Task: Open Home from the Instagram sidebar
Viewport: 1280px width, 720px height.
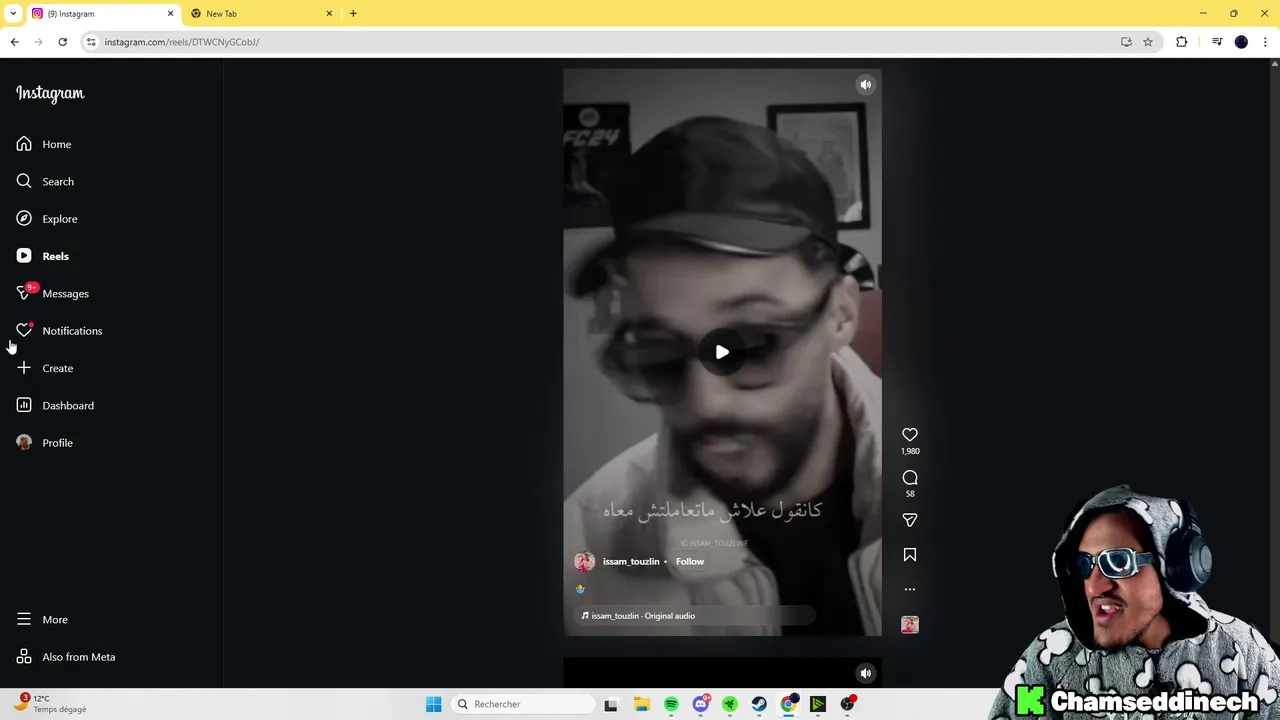Action: coord(44,144)
